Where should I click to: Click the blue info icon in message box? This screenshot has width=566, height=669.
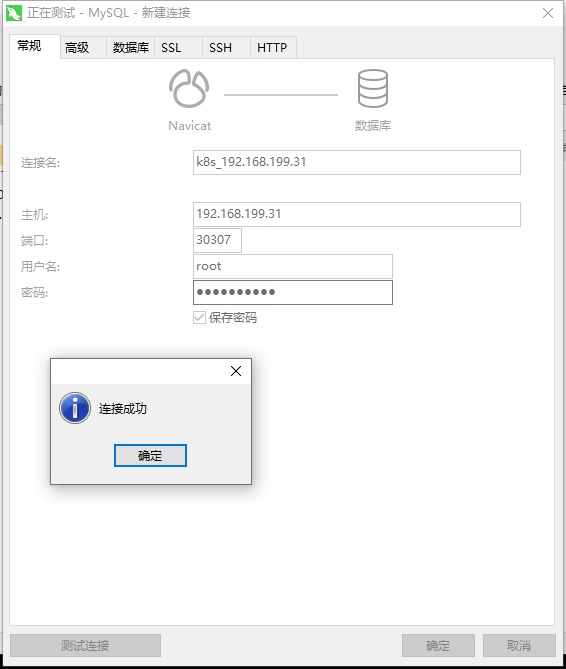click(x=75, y=408)
